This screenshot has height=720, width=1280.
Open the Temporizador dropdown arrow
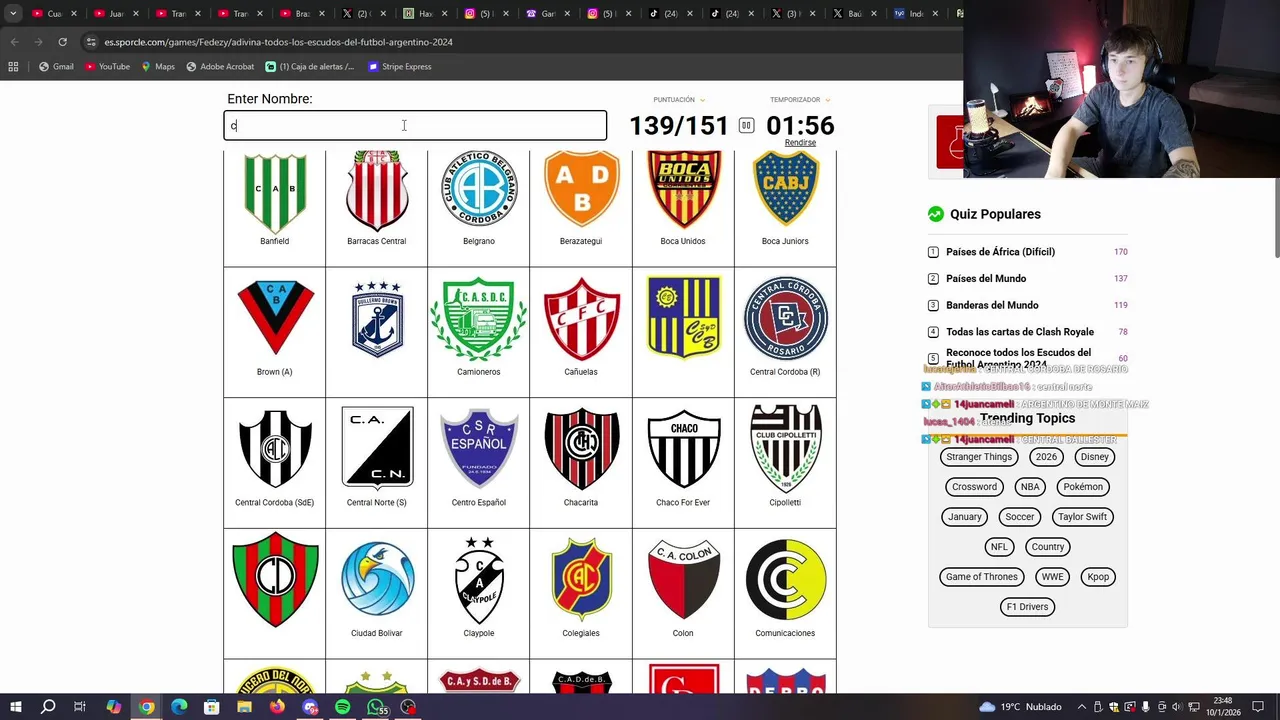pyautogui.click(x=827, y=100)
